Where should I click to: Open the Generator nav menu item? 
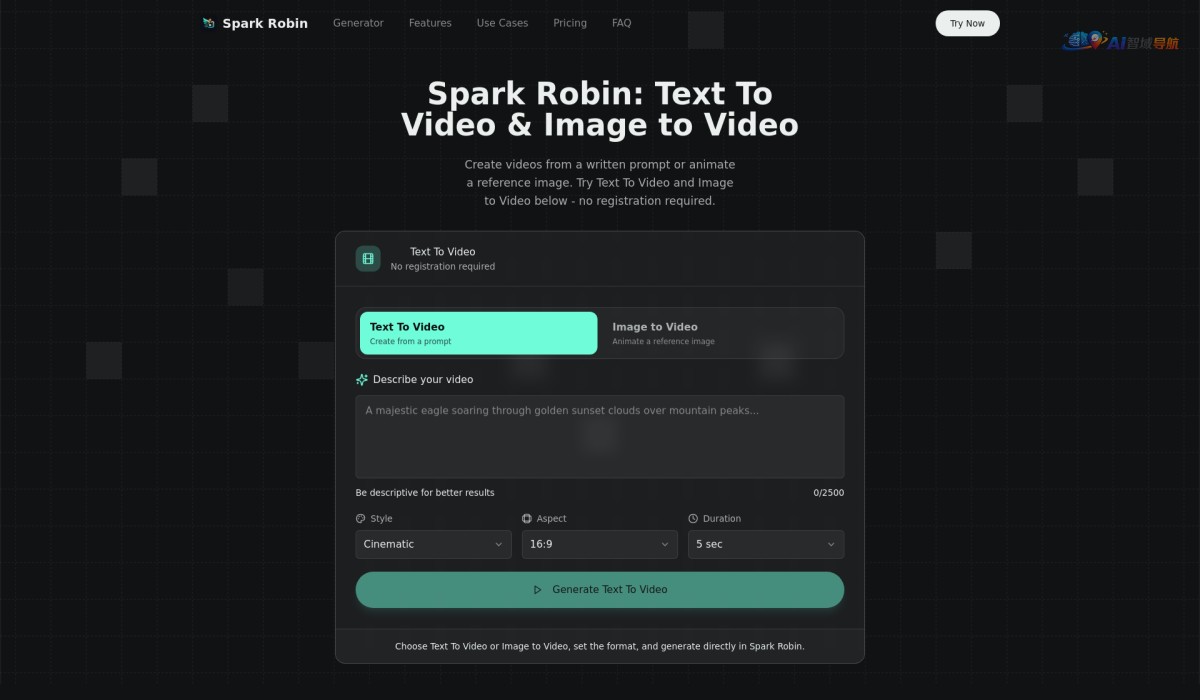358,23
